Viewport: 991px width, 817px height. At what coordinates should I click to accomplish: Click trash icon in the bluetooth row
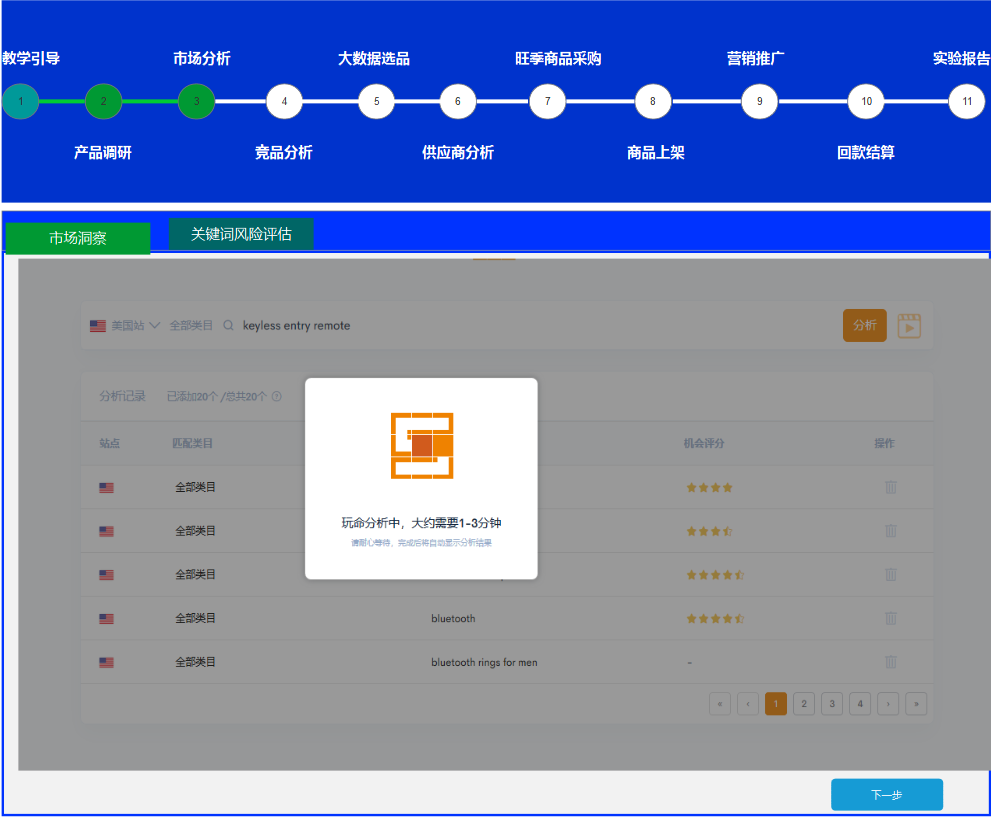(890, 618)
